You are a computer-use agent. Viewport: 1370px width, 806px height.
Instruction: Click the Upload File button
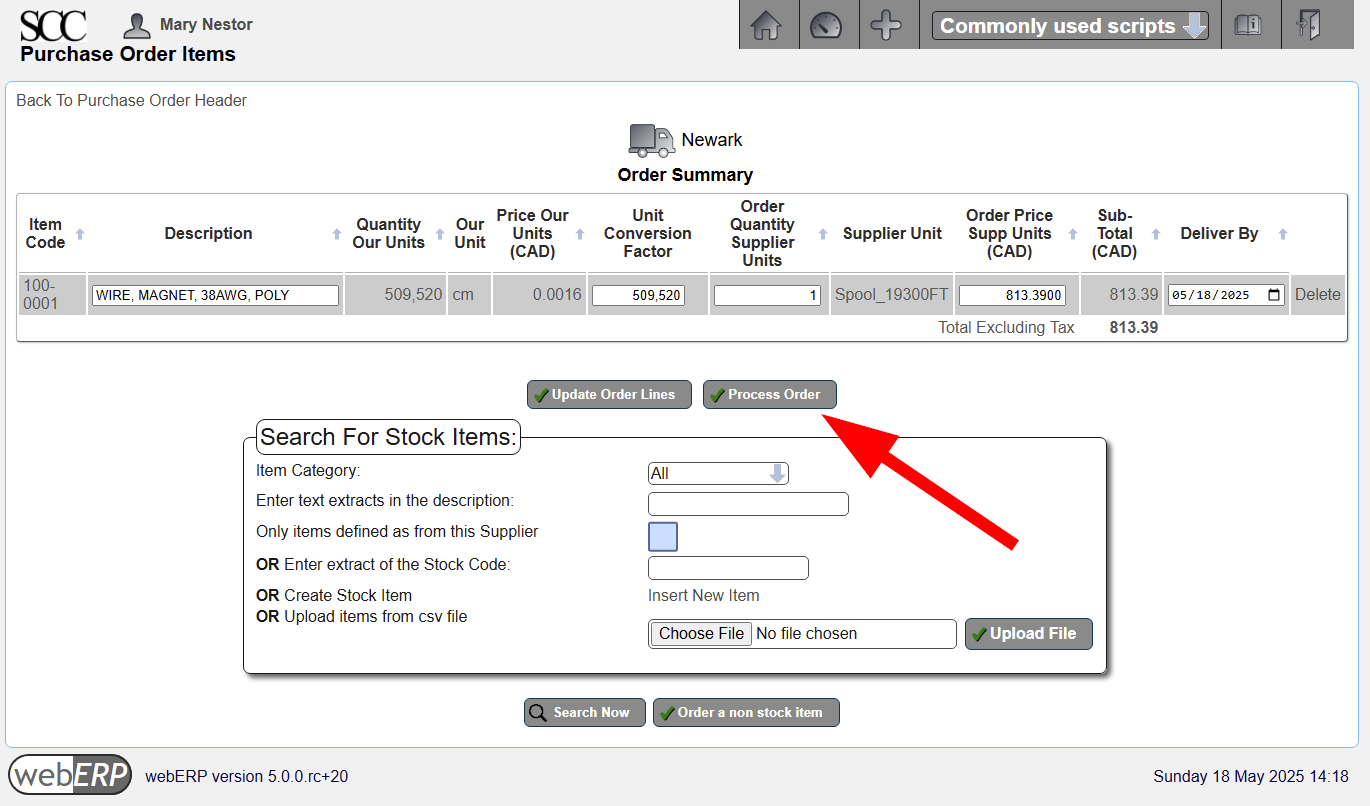click(1029, 634)
